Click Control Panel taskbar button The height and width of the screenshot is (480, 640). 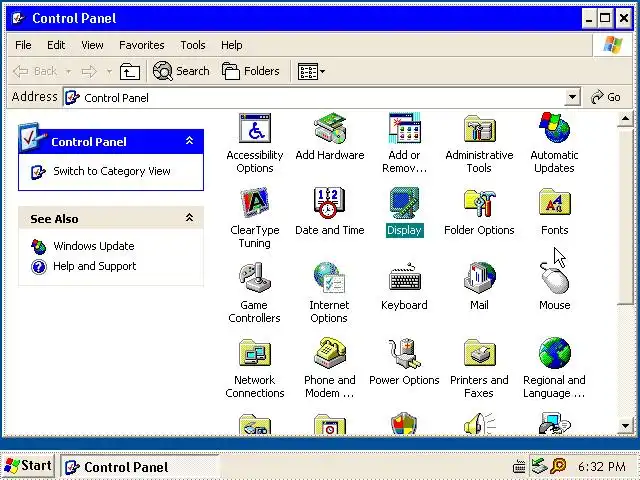click(140, 467)
